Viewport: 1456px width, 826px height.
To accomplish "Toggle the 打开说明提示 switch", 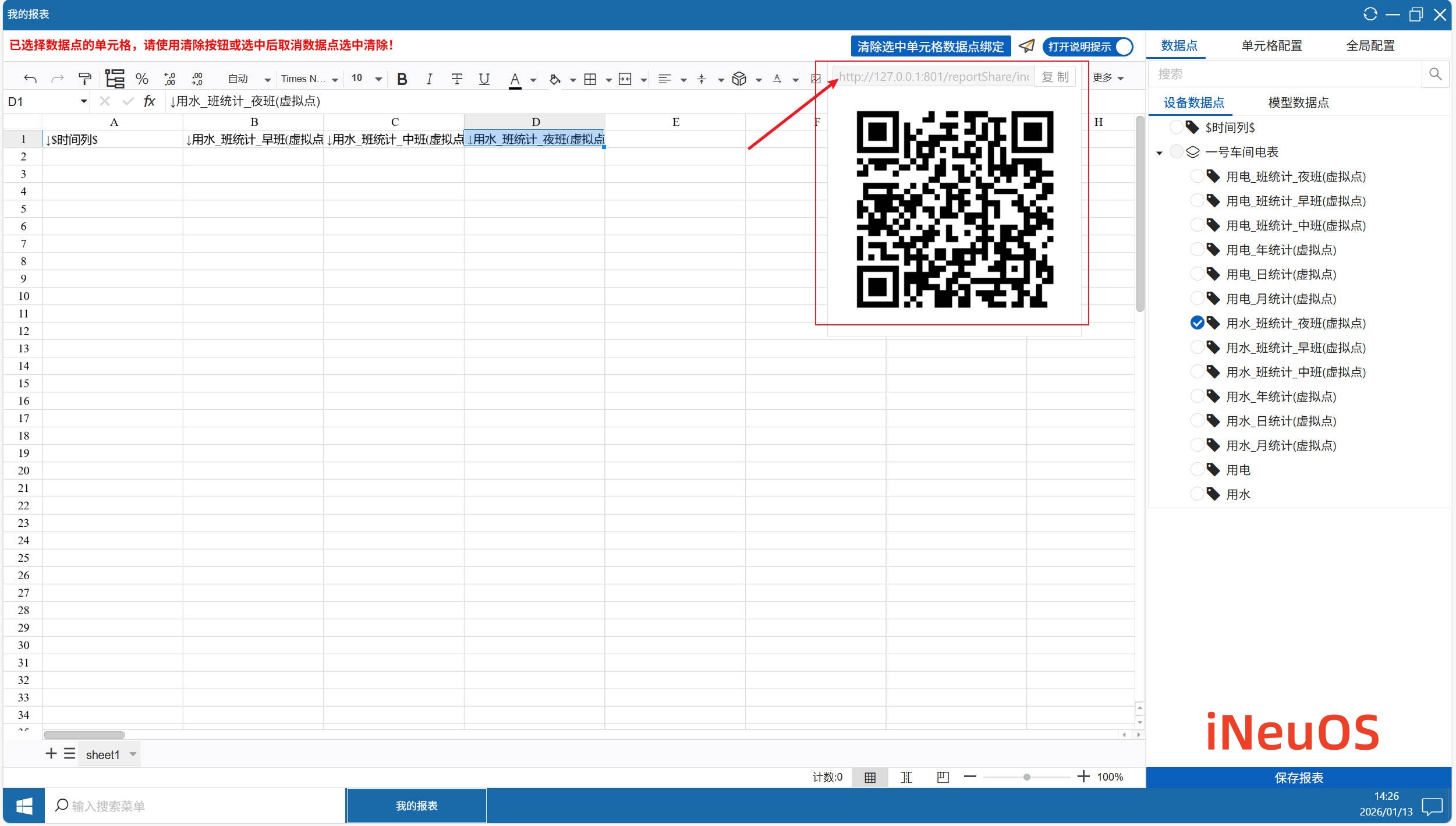I will click(1087, 47).
